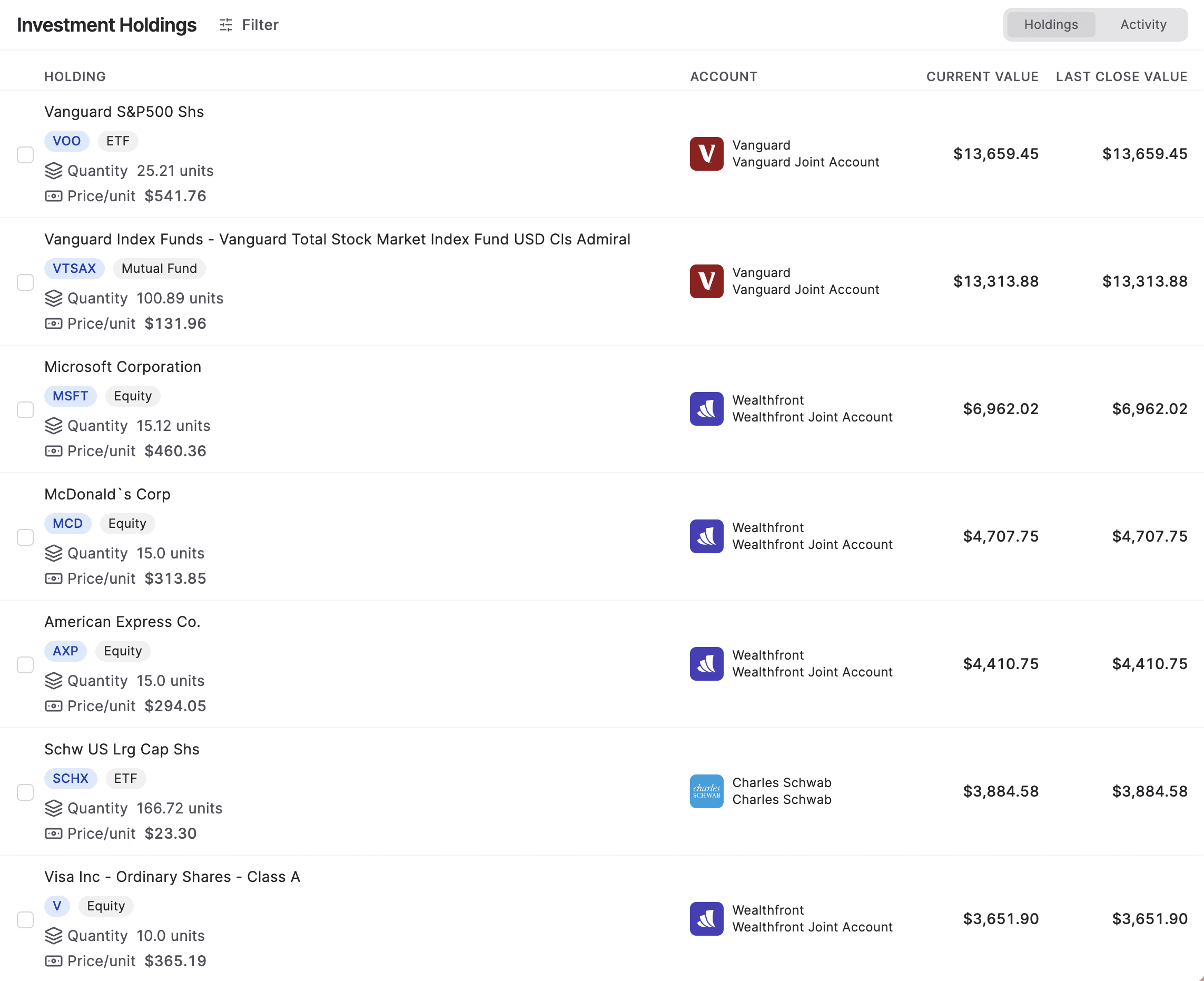
Task: Click the Vanguard logo in VOO row
Action: coord(706,154)
